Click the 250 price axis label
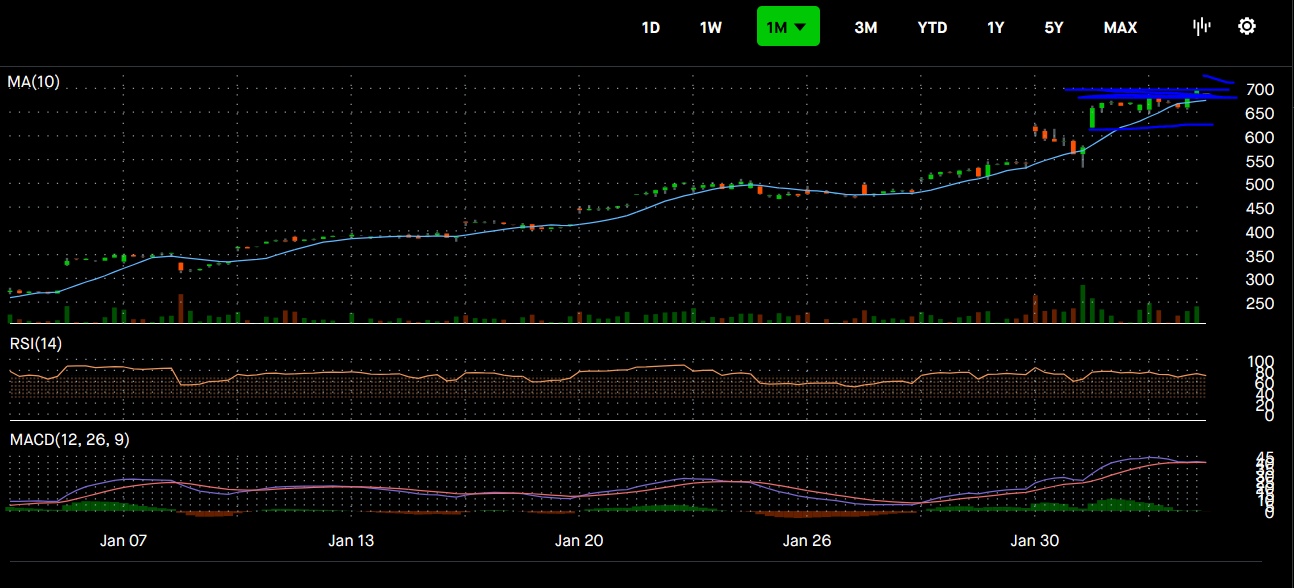The image size is (1294, 588). click(x=1259, y=304)
